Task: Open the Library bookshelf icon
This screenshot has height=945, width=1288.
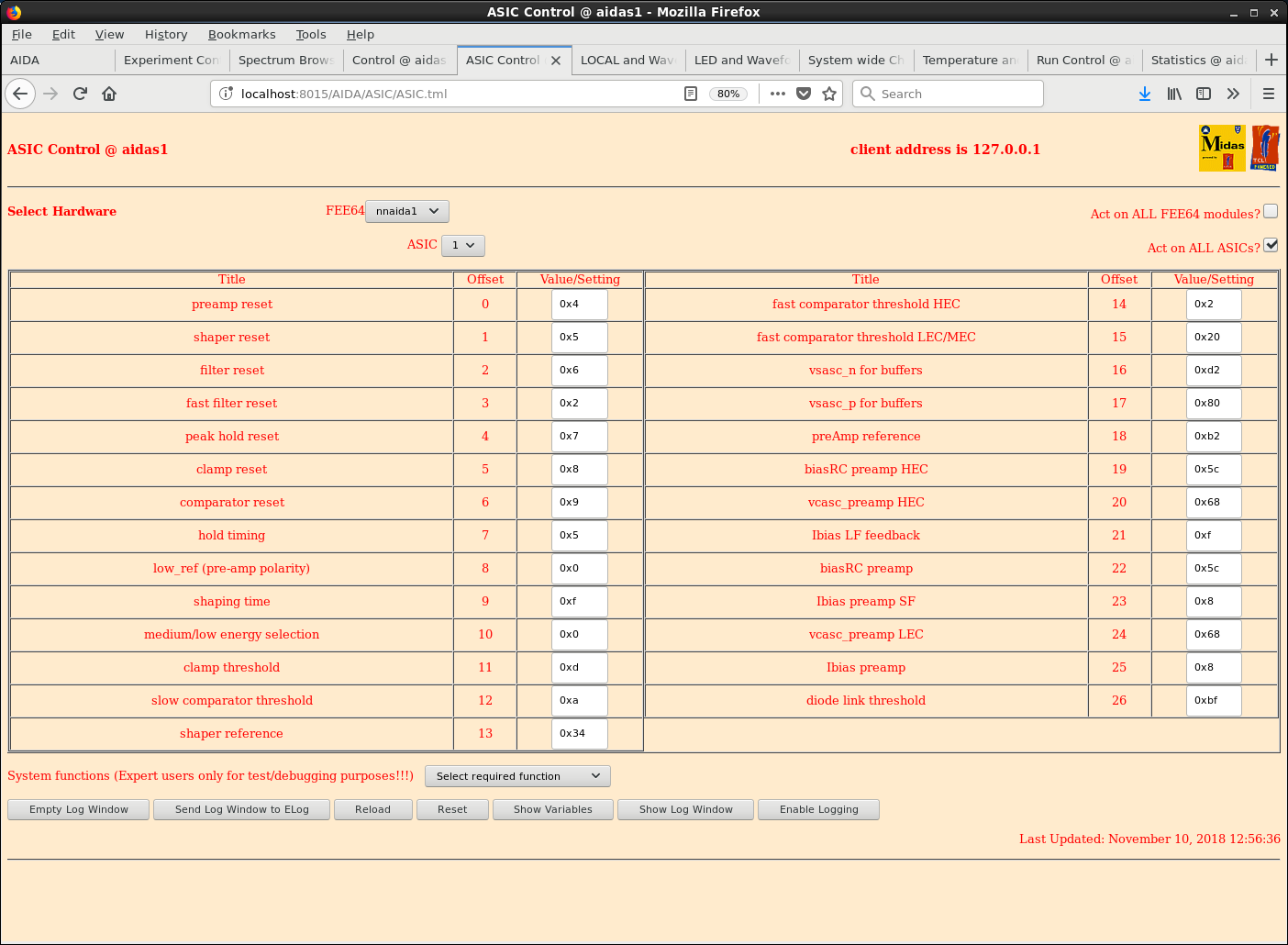Action: 1173,94
